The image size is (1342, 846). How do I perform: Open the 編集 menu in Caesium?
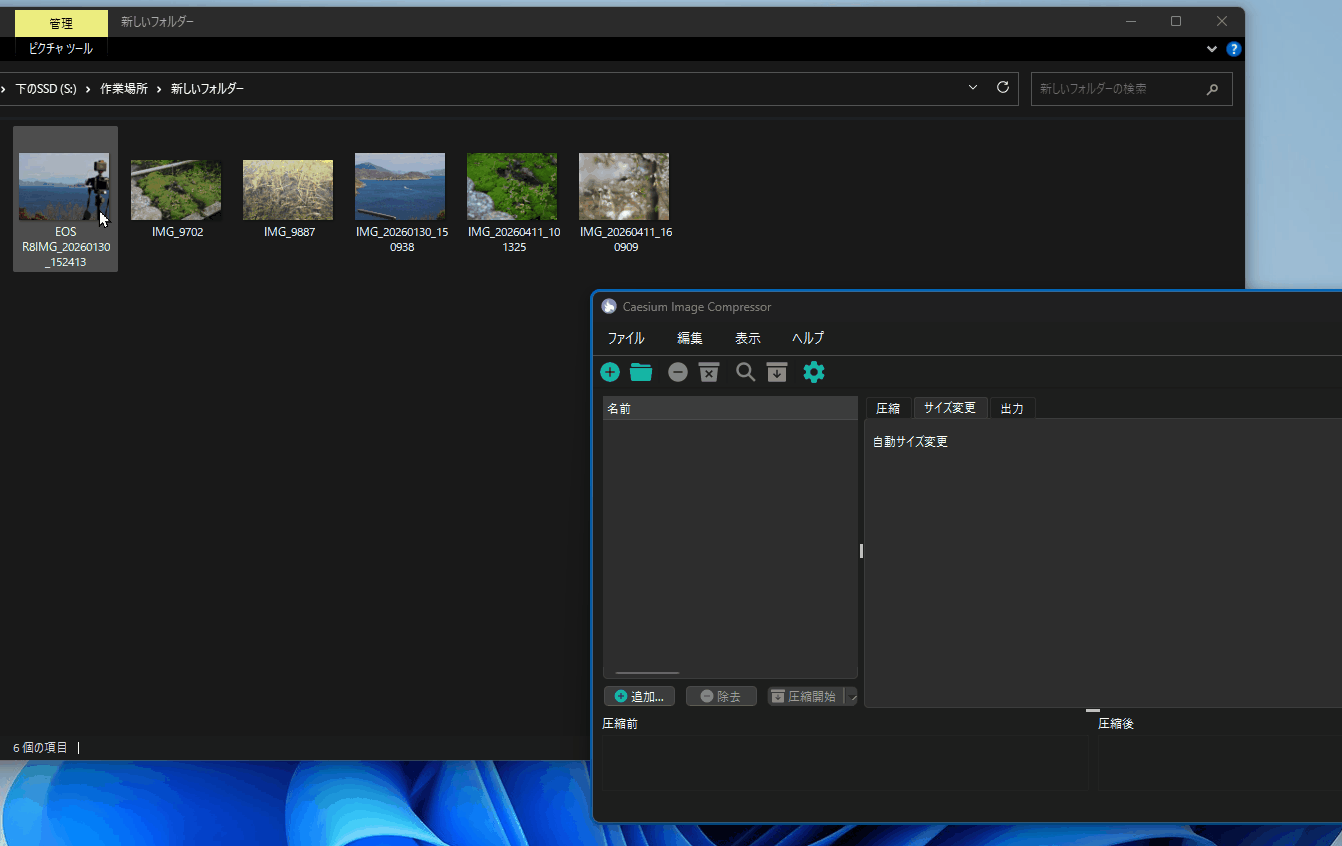pos(690,338)
